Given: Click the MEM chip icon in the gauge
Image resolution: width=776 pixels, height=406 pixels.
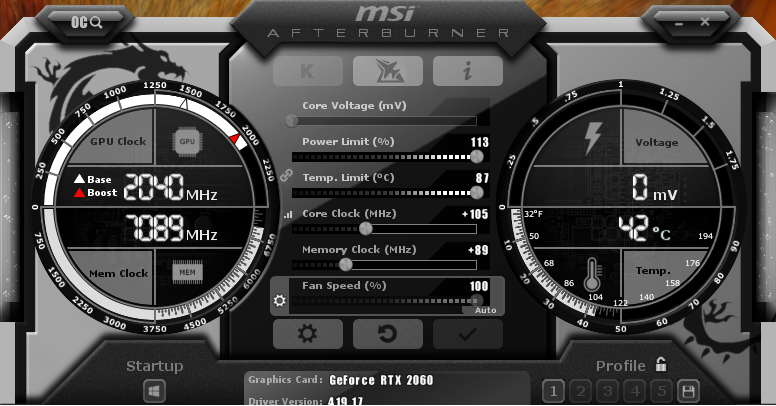Looking at the screenshot, I should coord(187,272).
